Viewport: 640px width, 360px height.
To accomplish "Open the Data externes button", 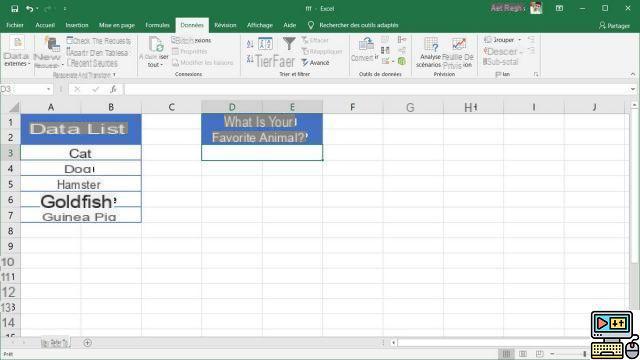I will (16, 52).
